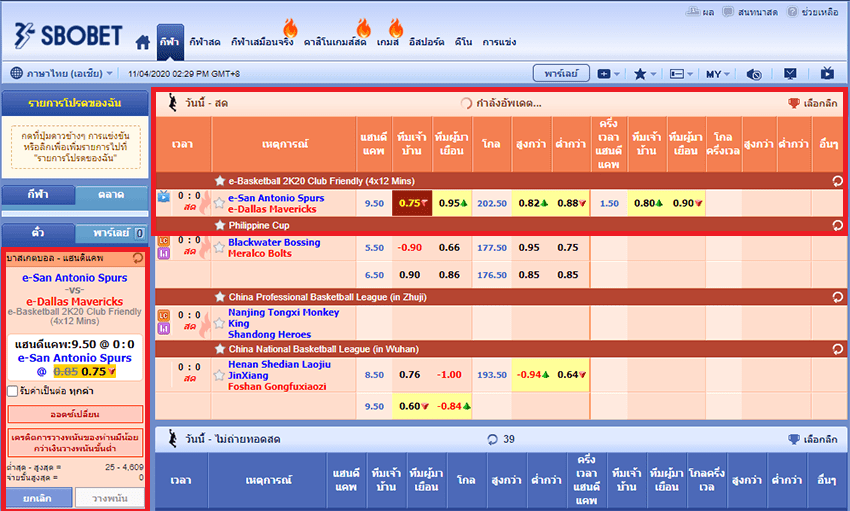Favorite the Henan Shedian Laojiu match star
This screenshot has height=511, width=850.
tap(219, 375)
